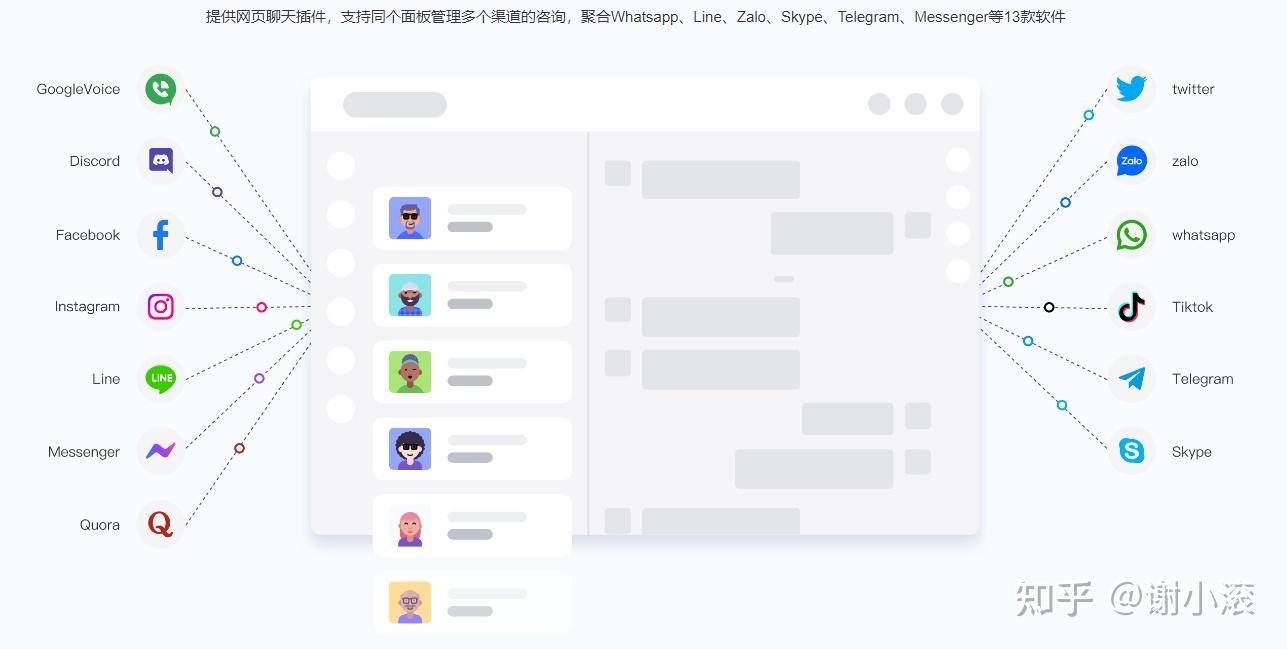Image resolution: width=1287 pixels, height=649 pixels.
Task: Click the Telegram text label
Action: 1202,379
